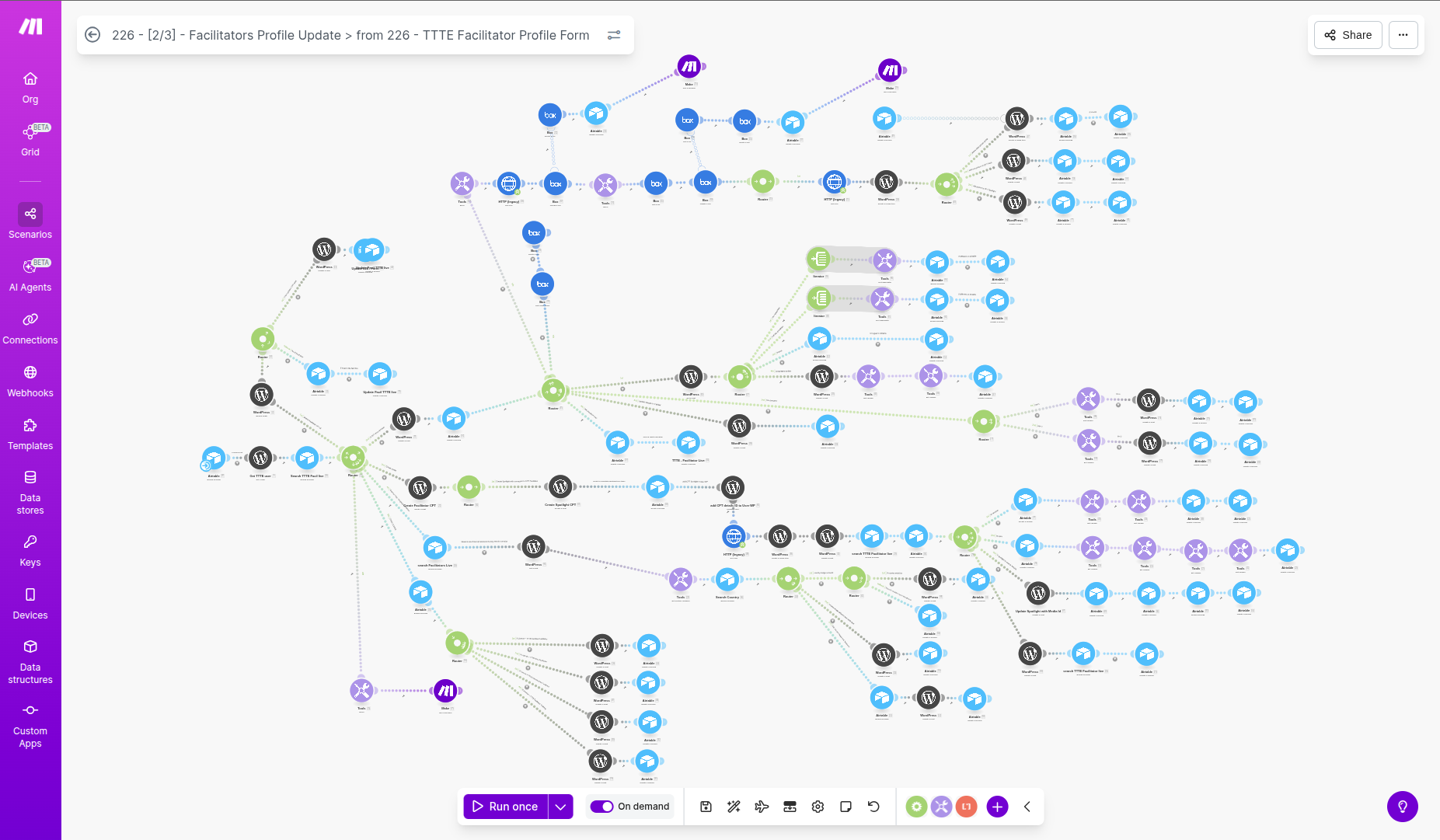Click the add favorite plus button

tap(997, 807)
